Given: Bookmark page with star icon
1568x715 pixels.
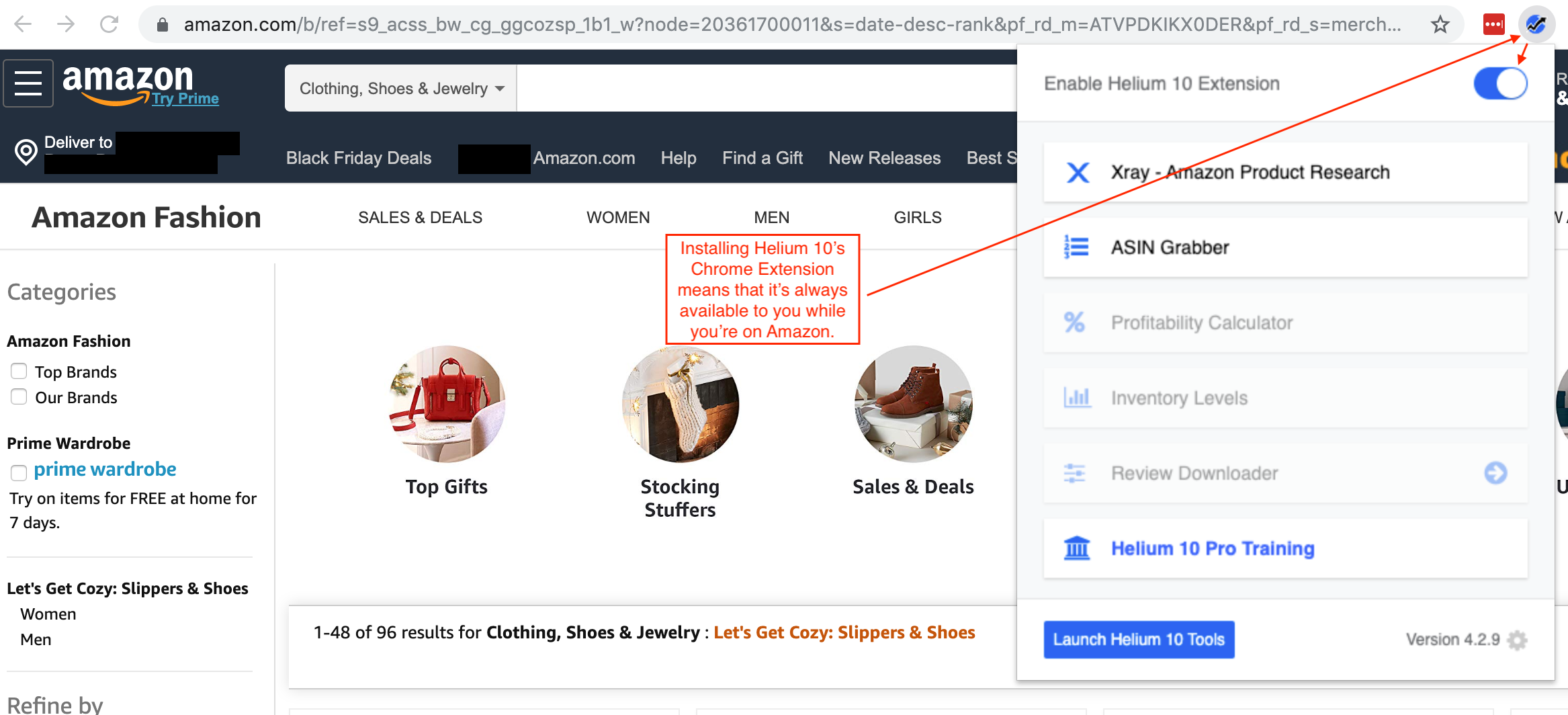Looking at the screenshot, I should click(x=1440, y=25).
